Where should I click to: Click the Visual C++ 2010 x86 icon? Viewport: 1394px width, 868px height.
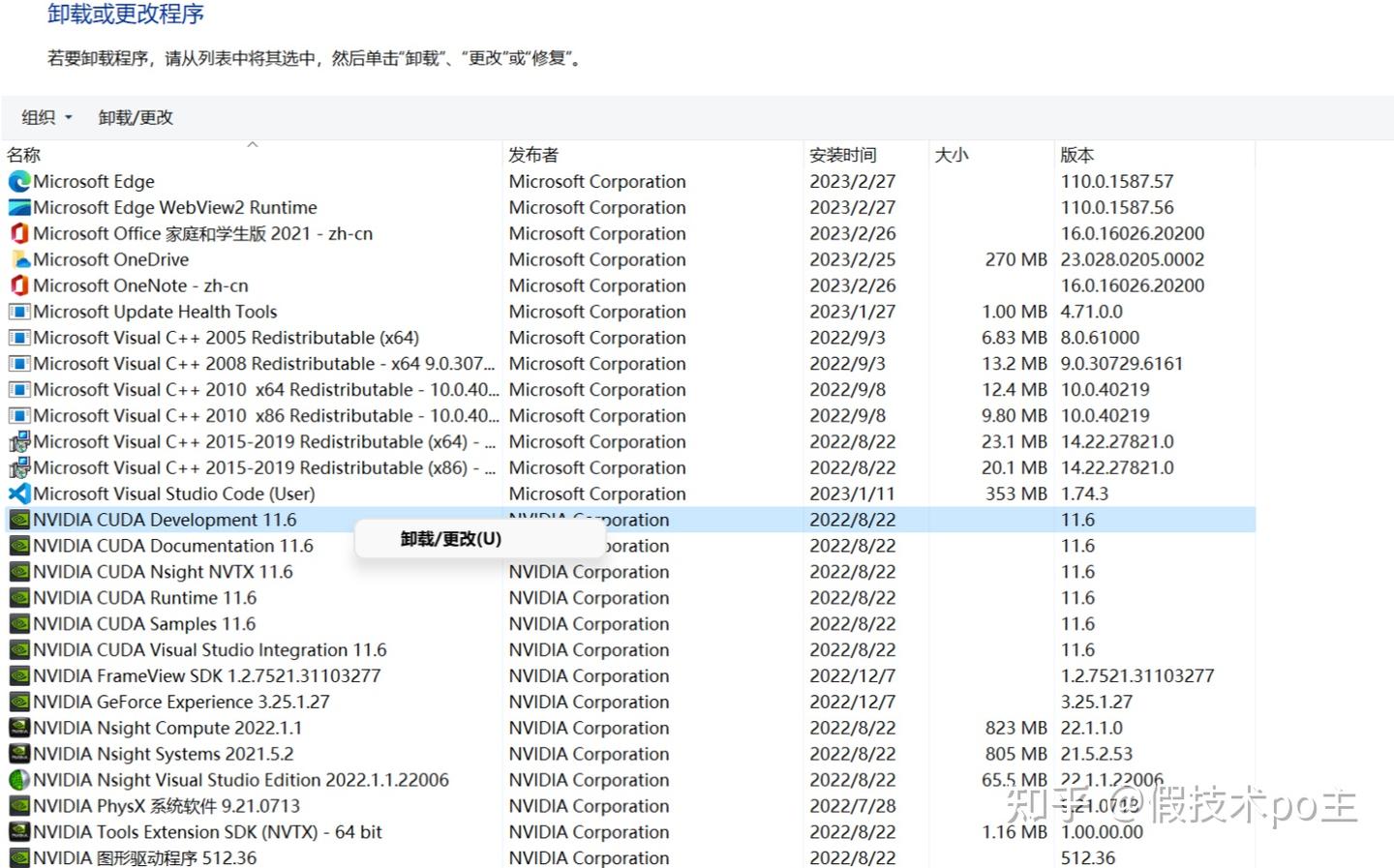pos(19,416)
